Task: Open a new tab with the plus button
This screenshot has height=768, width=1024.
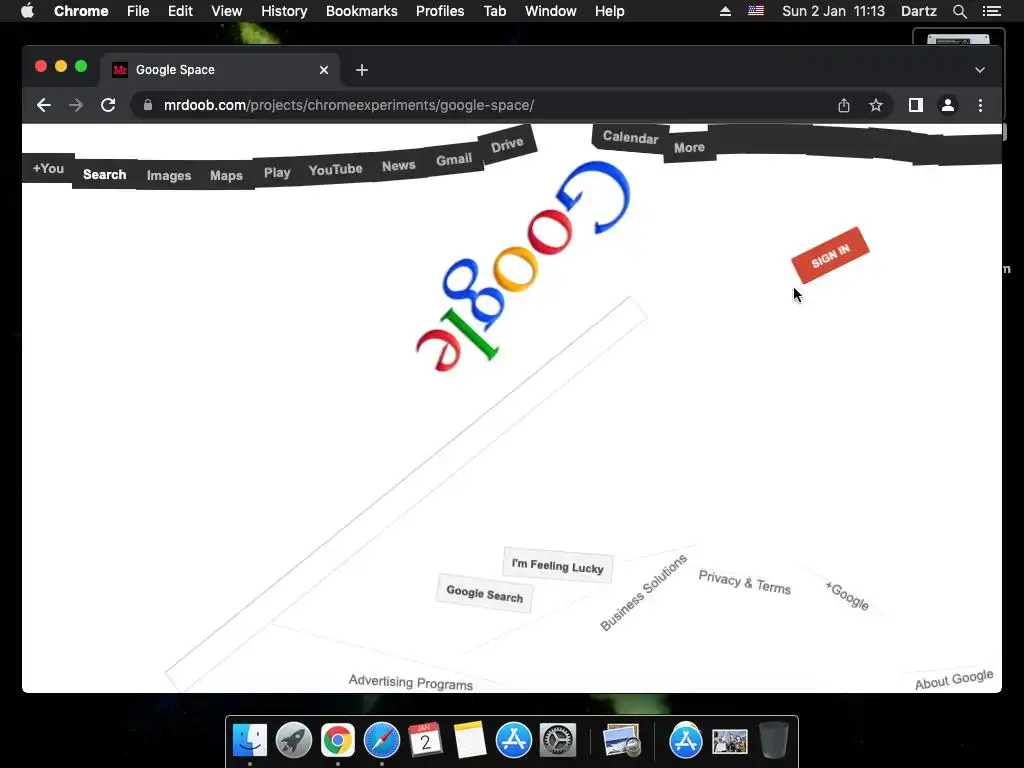Action: pos(362,70)
